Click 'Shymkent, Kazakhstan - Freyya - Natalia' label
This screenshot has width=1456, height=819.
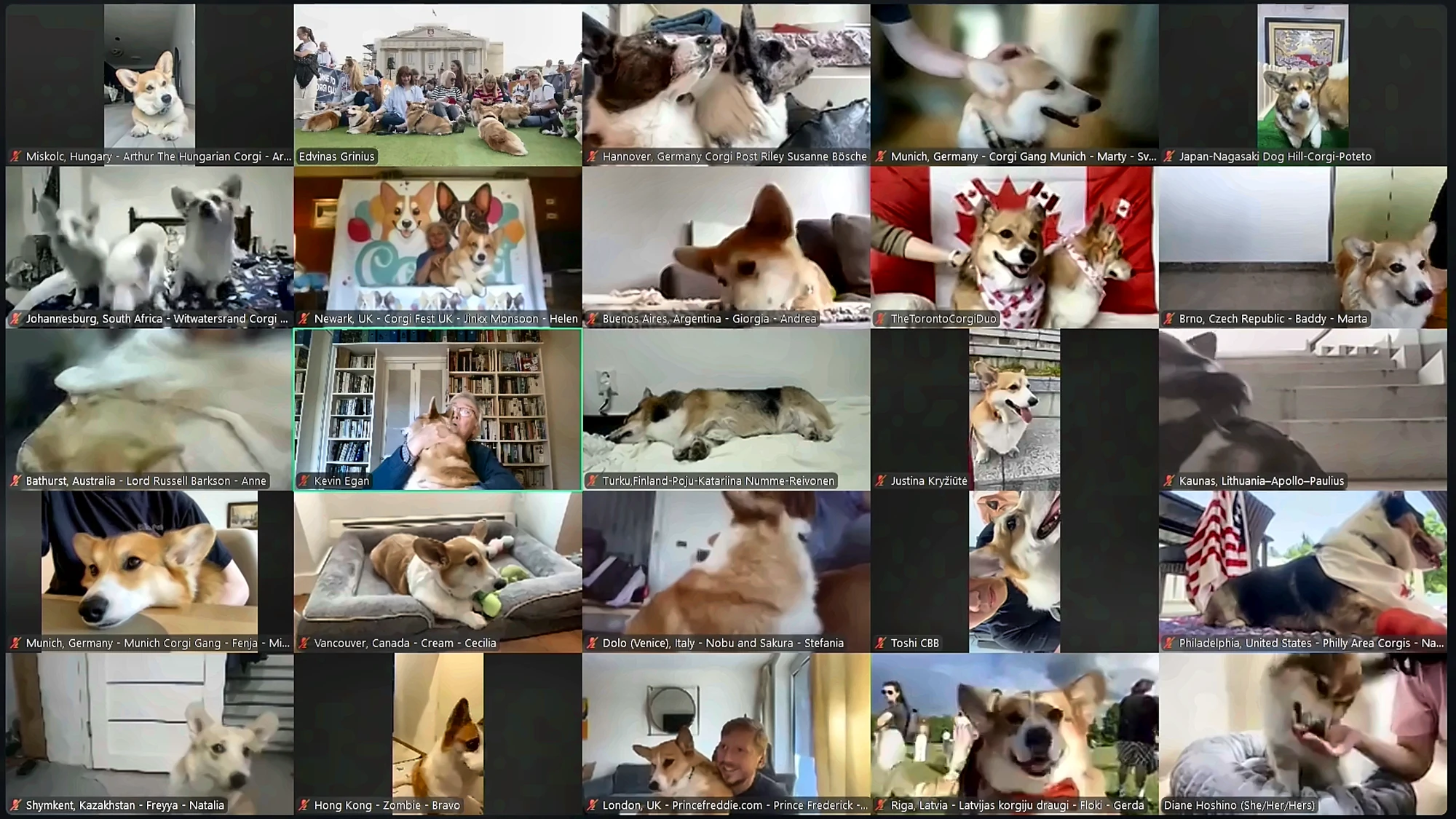[125, 806]
